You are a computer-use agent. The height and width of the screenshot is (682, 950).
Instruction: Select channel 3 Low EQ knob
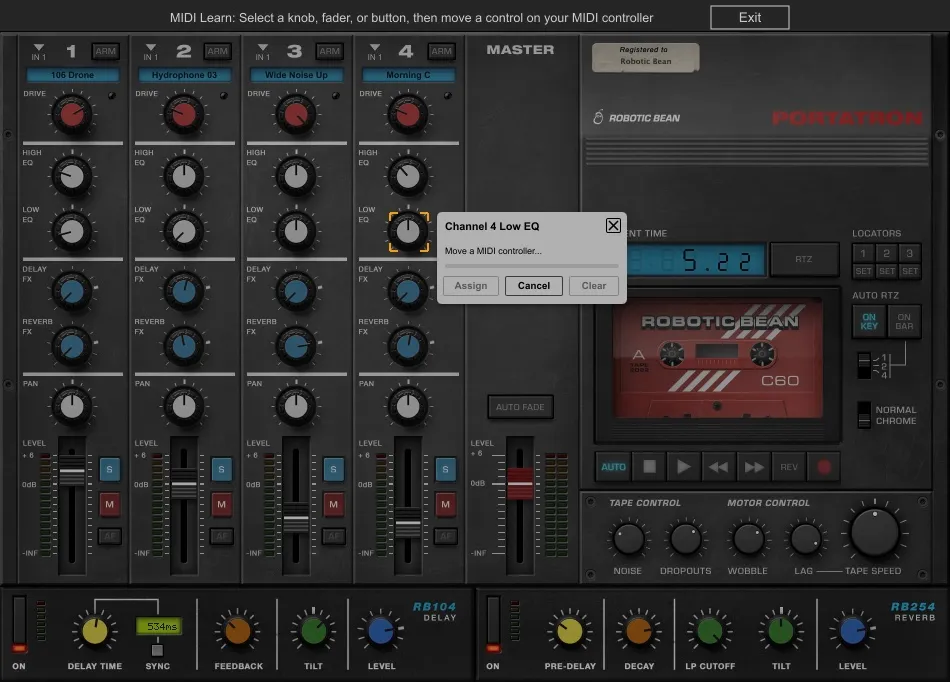pyautogui.click(x=296, y=231)
